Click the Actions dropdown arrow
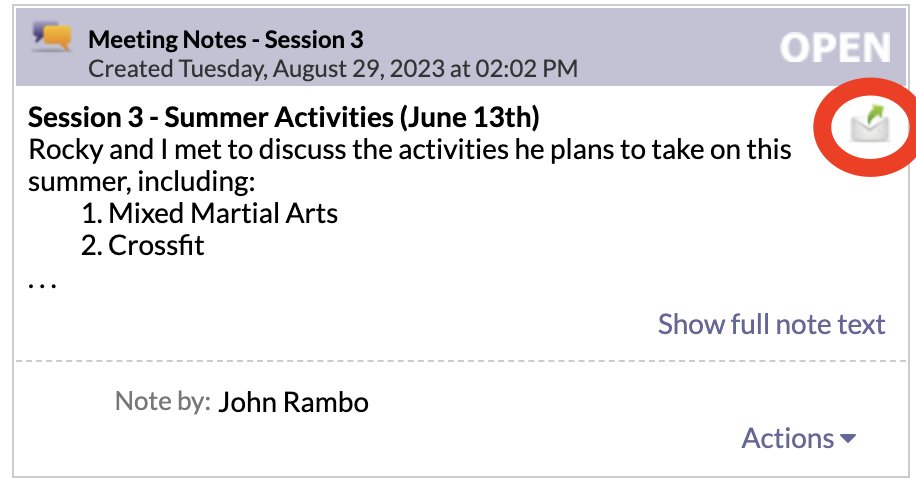916x480 pixels. click(848, 438)
